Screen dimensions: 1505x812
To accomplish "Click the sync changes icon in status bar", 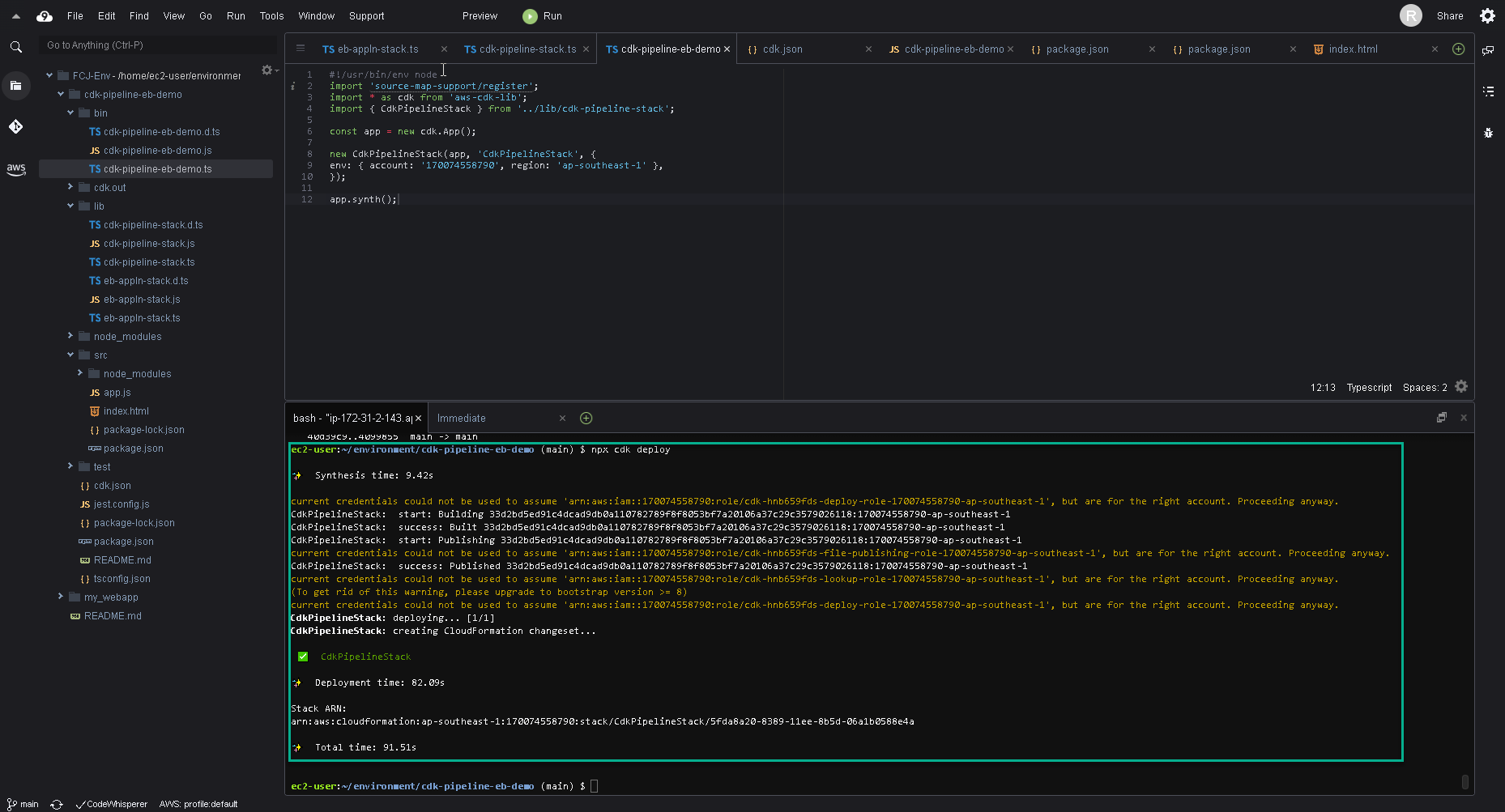I will point(57,804).
